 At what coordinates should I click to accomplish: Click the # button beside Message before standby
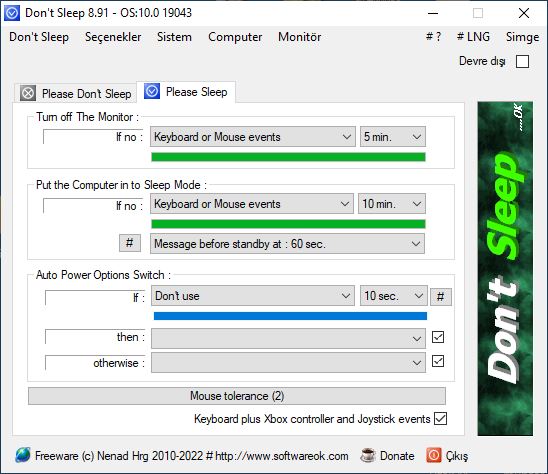(x=130, y=243)
